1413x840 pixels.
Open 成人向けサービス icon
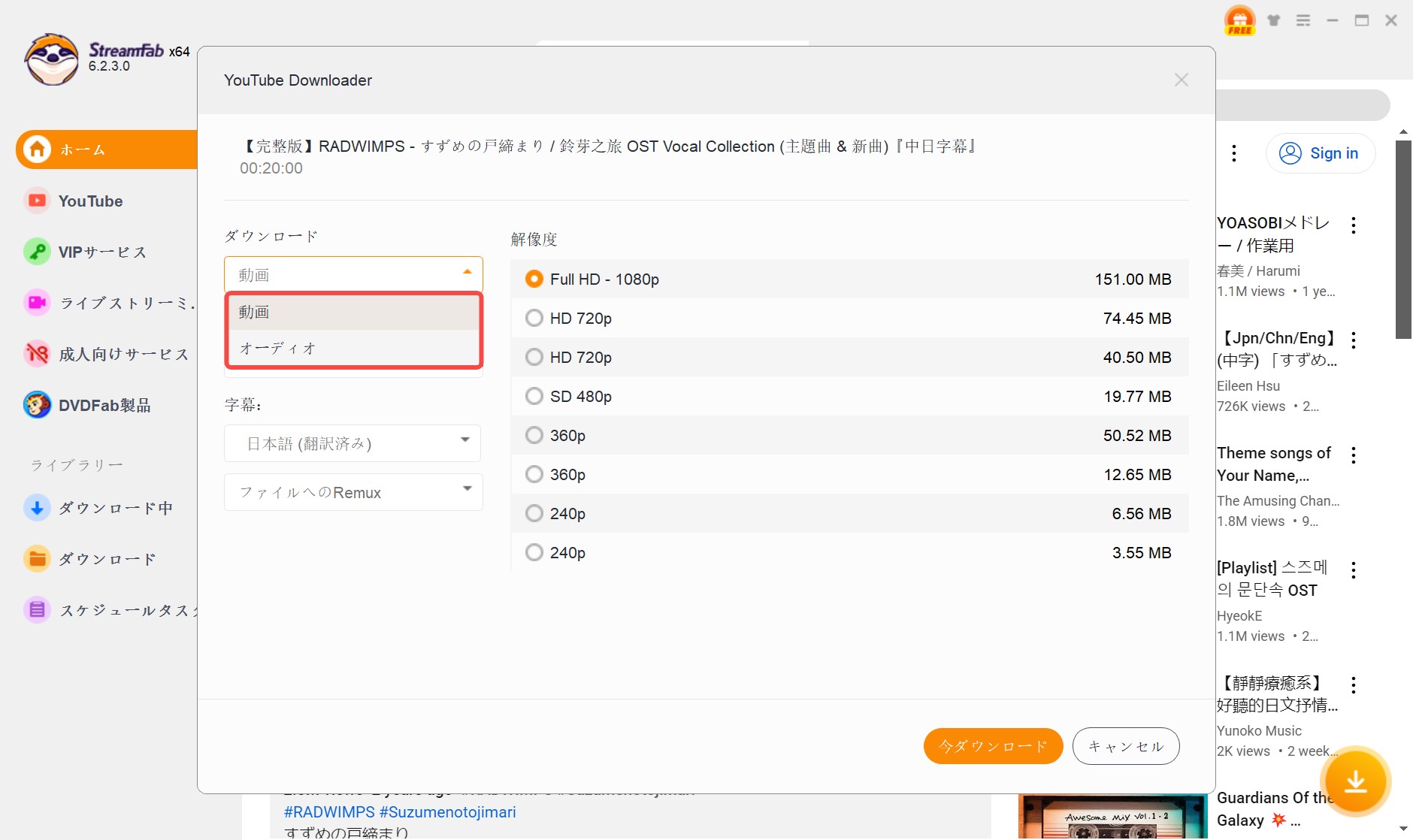(x=37, y=354)
